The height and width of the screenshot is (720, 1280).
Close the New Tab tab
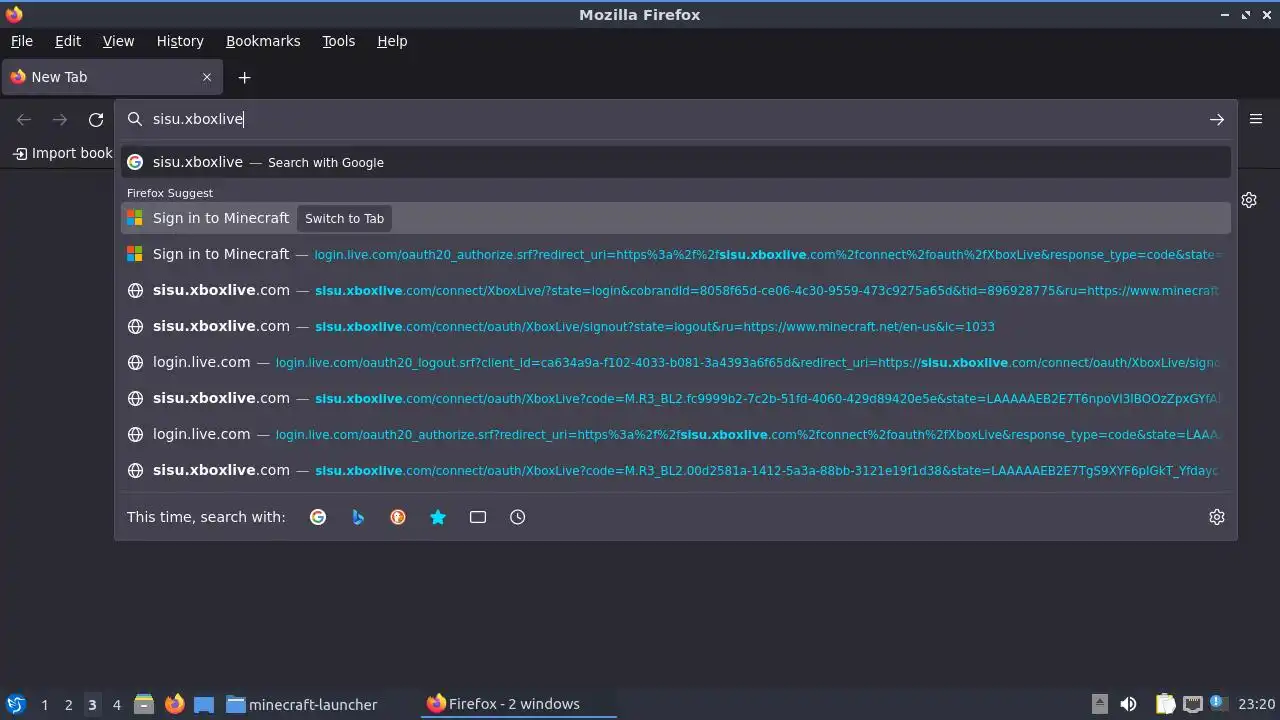pos(207,77)
